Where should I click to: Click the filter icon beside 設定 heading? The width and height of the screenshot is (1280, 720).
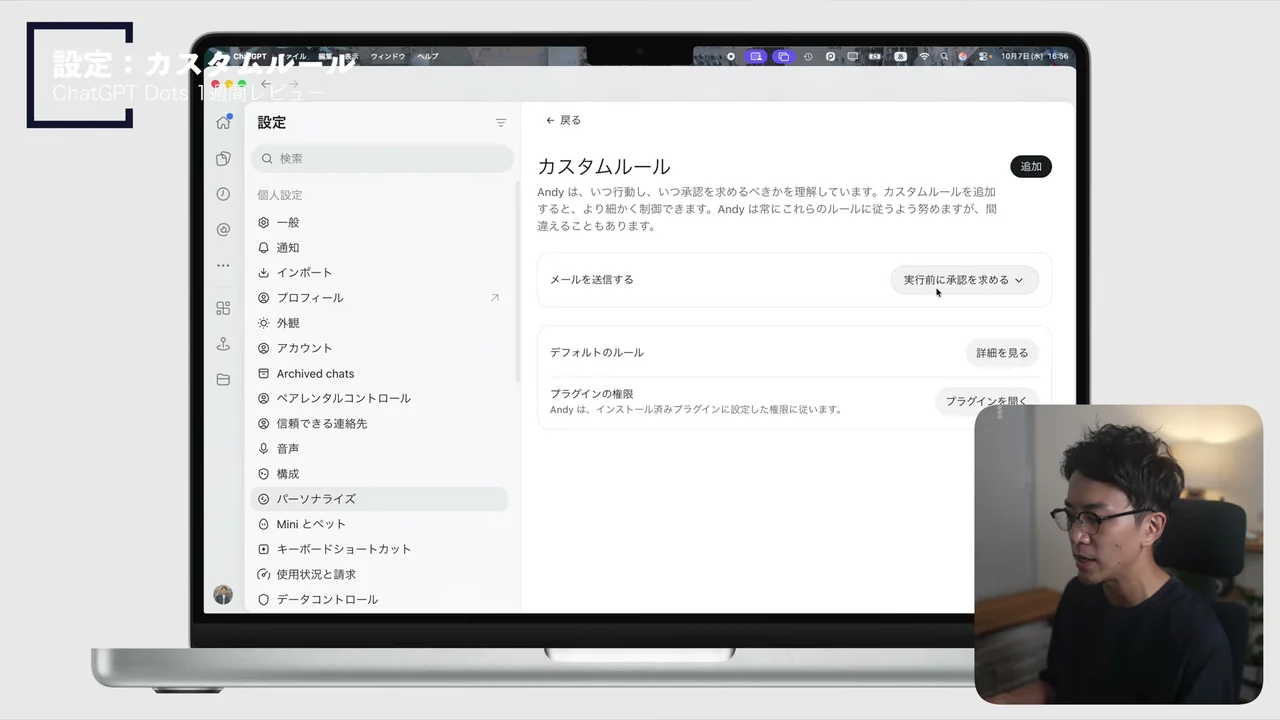coord(501,122)
